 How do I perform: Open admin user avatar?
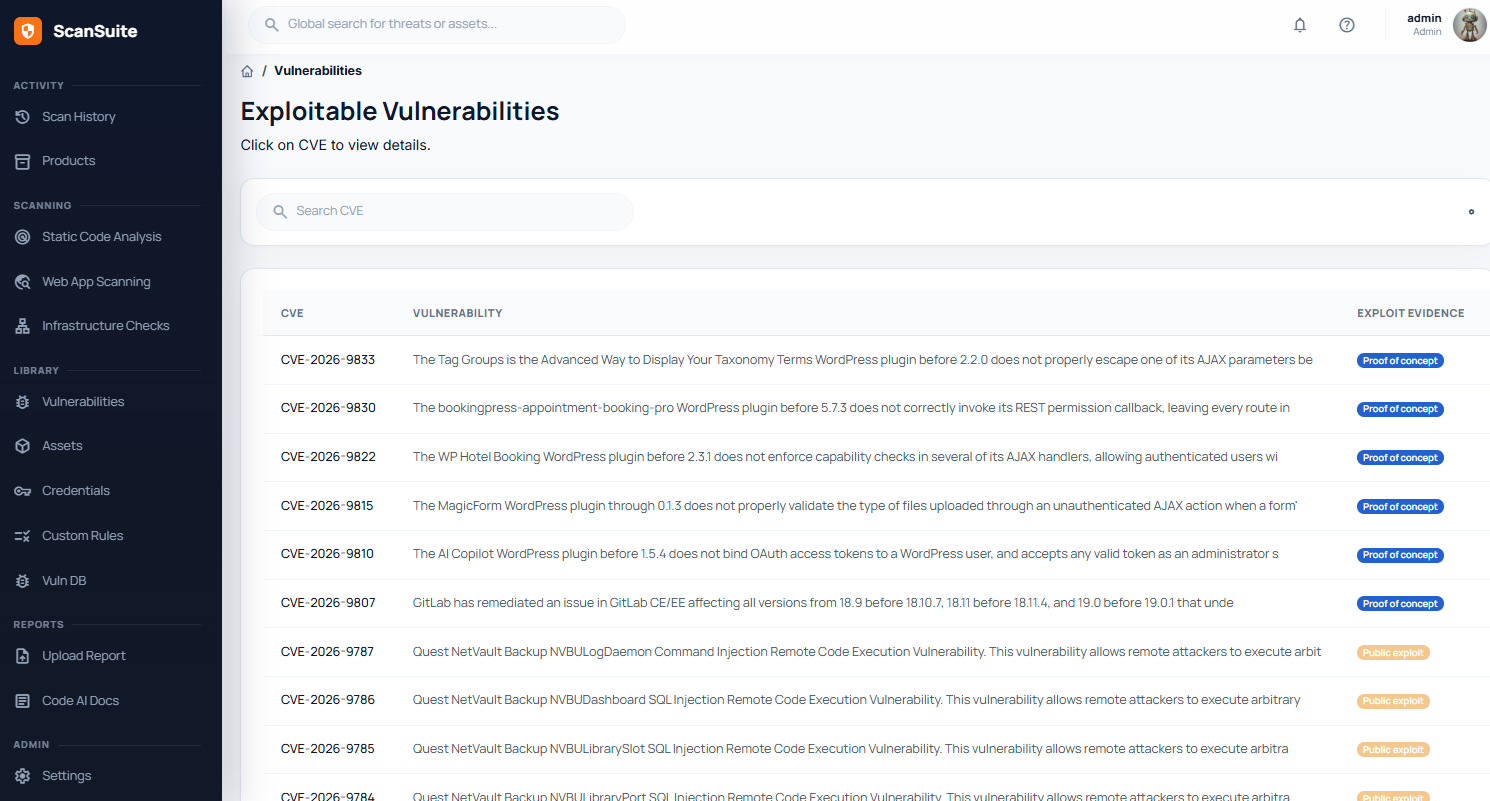(x=1470, y=25)
